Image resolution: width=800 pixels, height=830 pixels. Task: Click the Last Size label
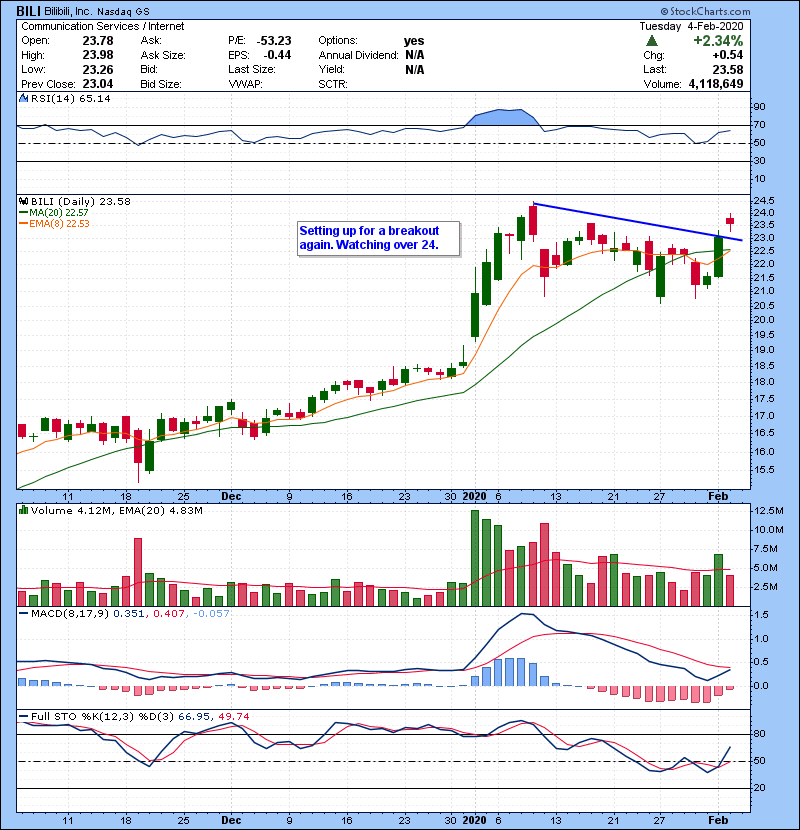(x=252, y=69)
